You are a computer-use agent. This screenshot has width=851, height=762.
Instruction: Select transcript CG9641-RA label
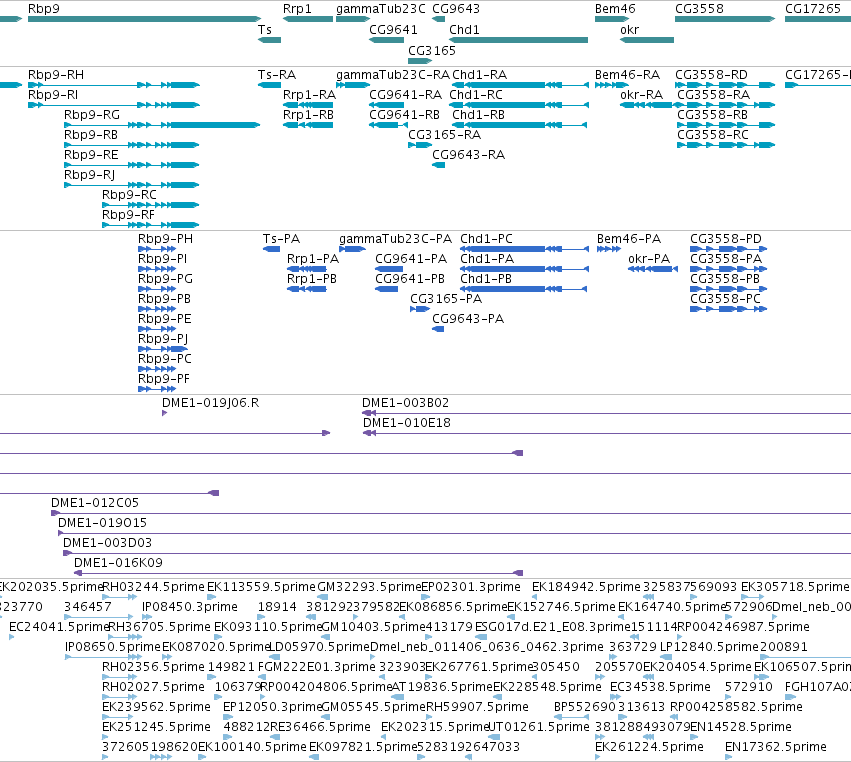[405, 94]
